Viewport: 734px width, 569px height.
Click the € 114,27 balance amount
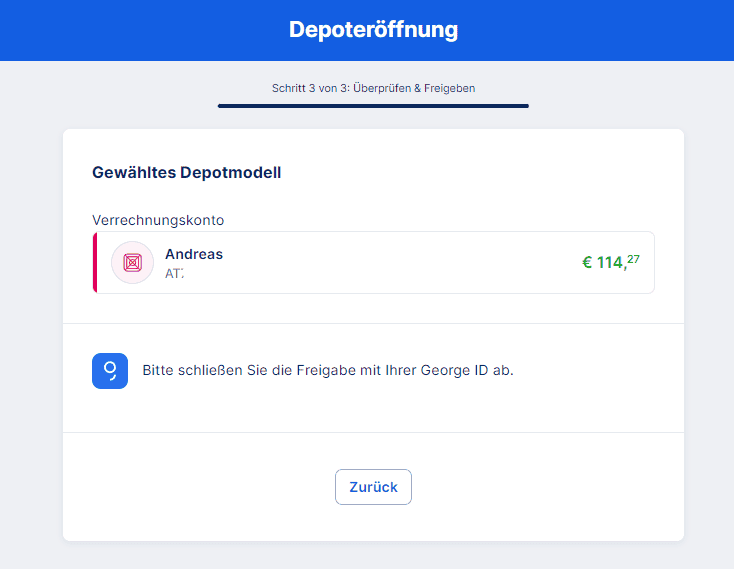[x=610, y=262]
